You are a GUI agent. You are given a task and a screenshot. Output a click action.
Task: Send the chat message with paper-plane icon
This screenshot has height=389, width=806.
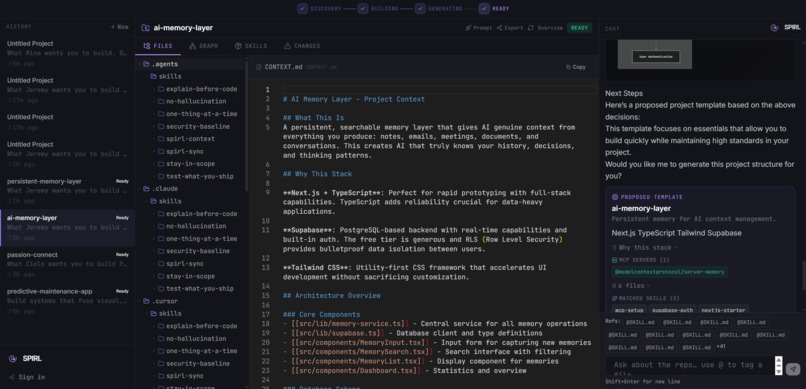point(794,369)
